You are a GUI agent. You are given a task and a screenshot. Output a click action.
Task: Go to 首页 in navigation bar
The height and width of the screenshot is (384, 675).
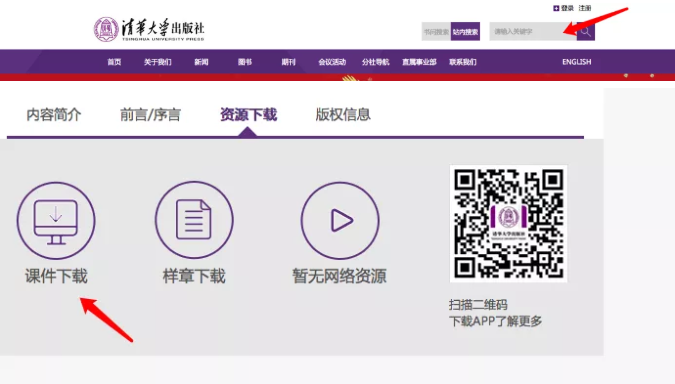[114, 62]
